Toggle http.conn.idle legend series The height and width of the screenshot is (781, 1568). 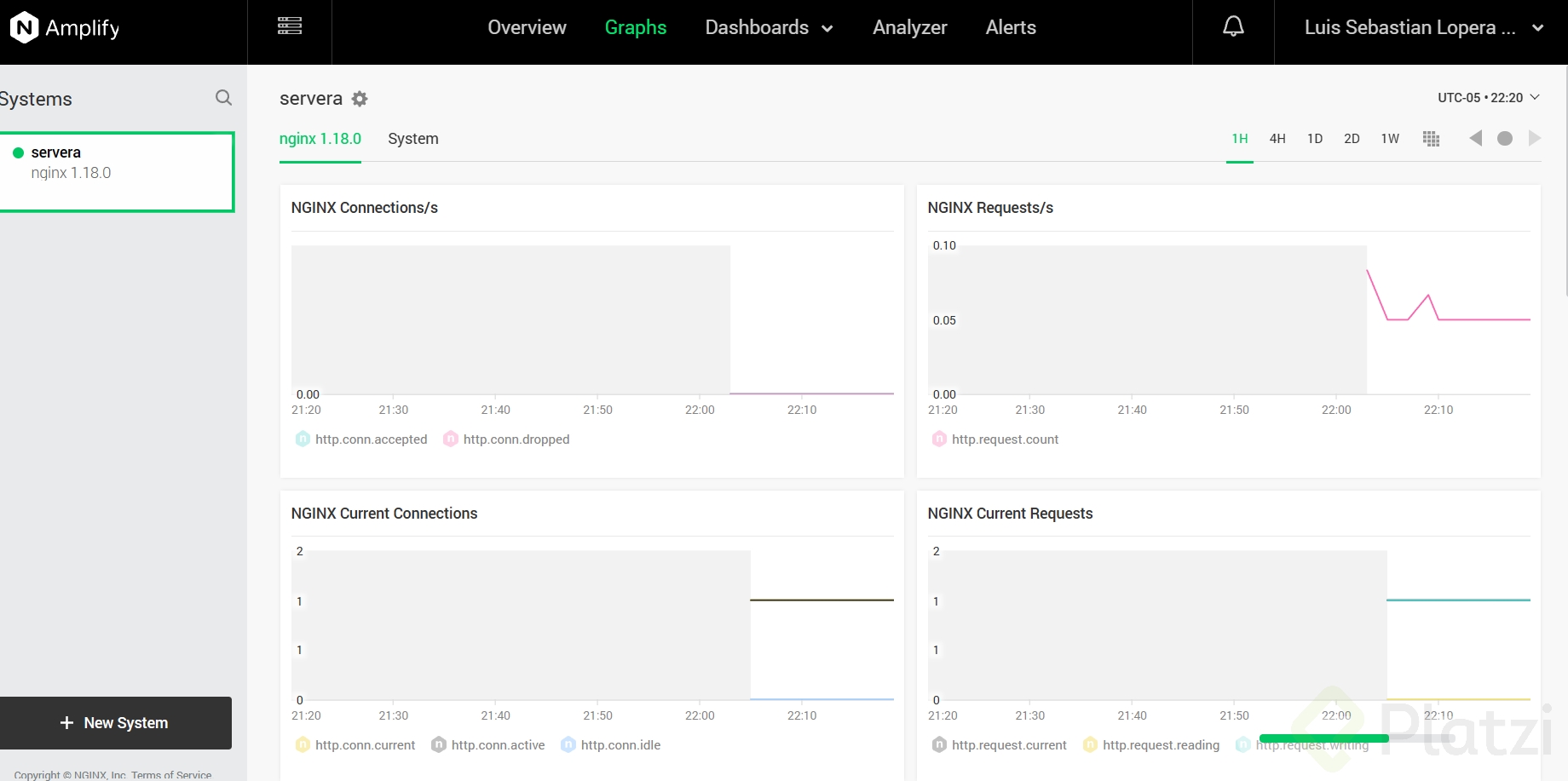(611, 745)
